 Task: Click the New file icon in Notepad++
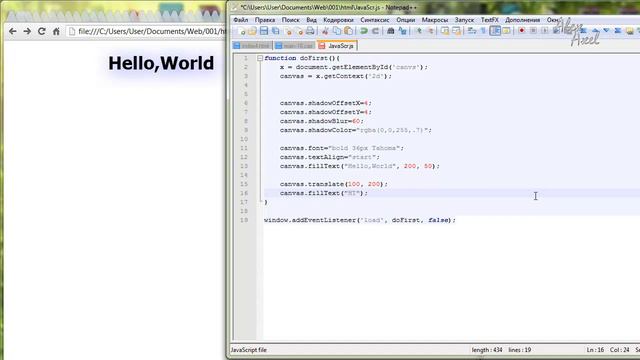(241, 31)
